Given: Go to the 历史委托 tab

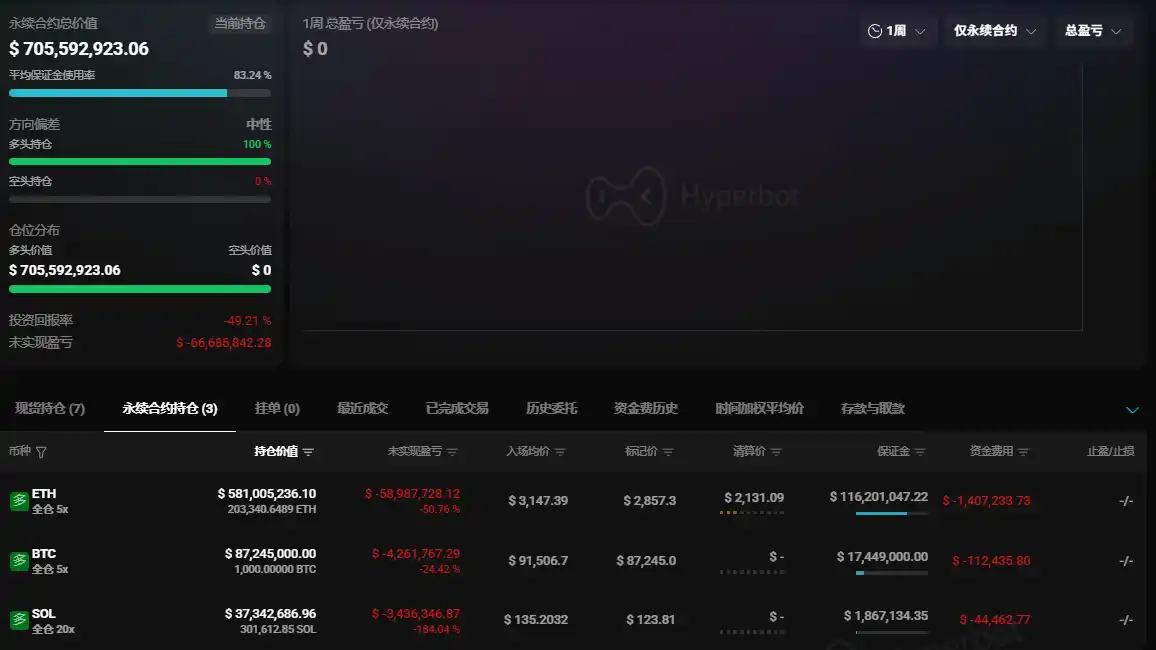Looking at the screenshot, I should point(551,408).
